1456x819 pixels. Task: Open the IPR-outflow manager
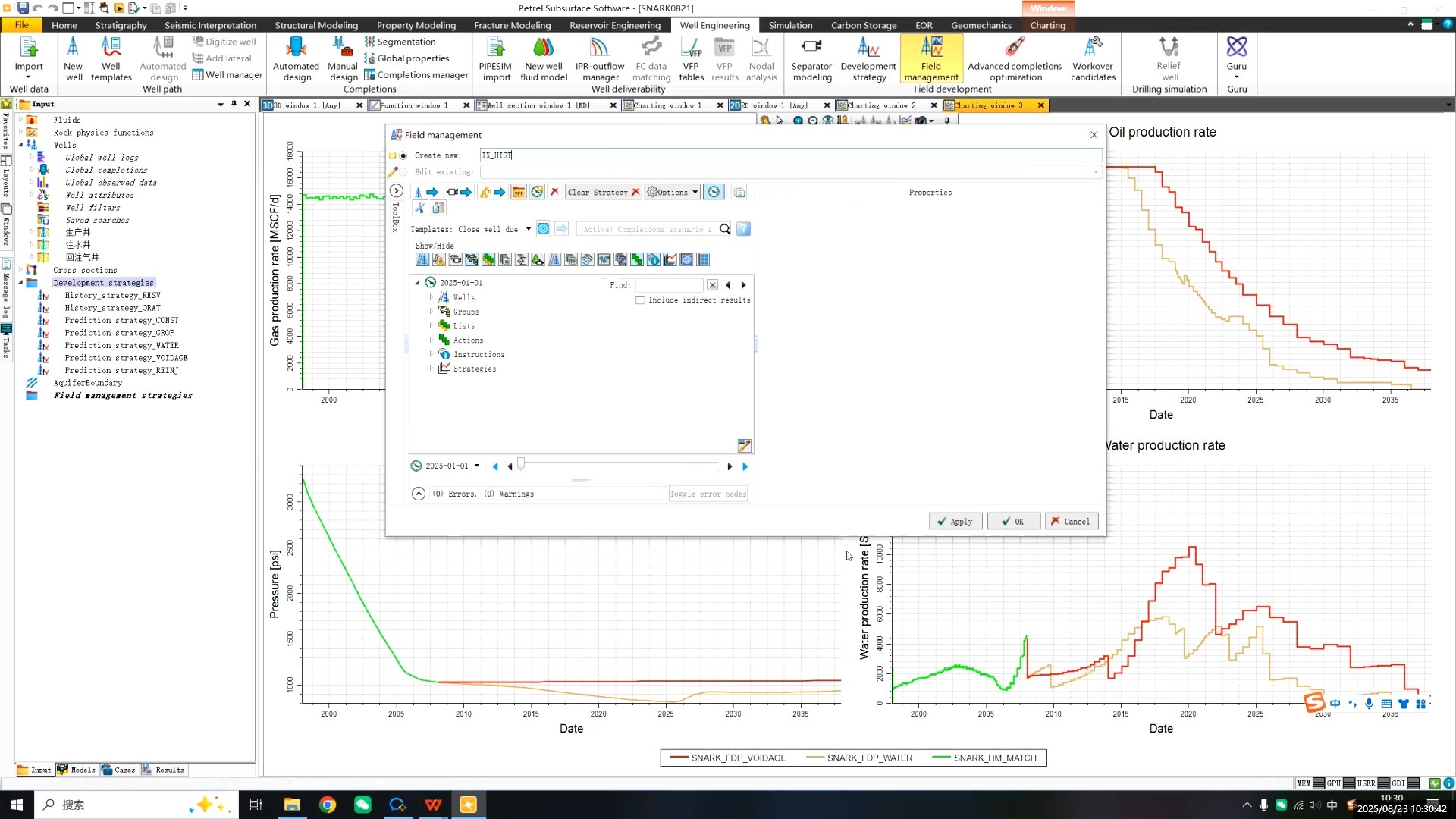pos(600,59)
